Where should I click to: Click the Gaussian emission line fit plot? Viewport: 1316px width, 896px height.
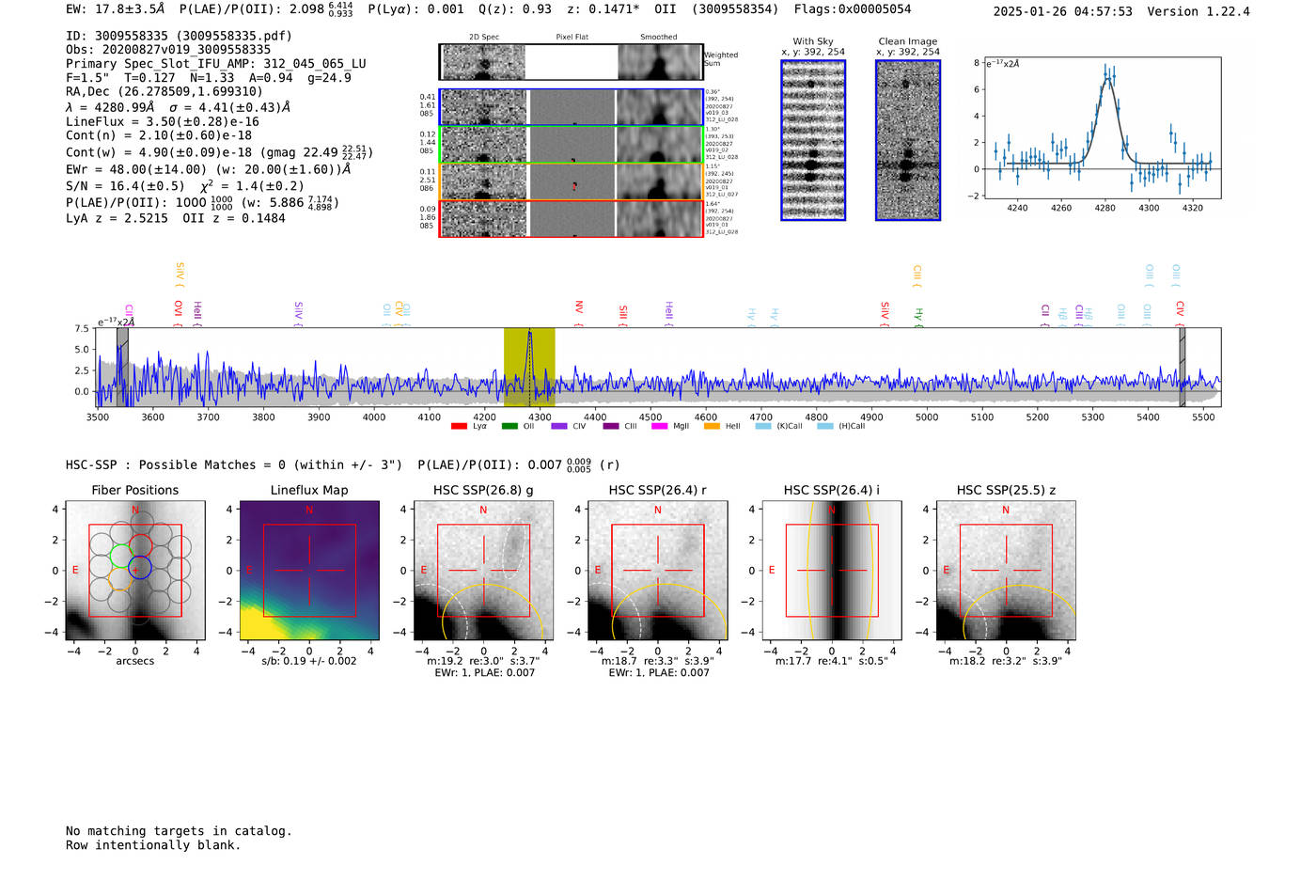(1104, 129)
